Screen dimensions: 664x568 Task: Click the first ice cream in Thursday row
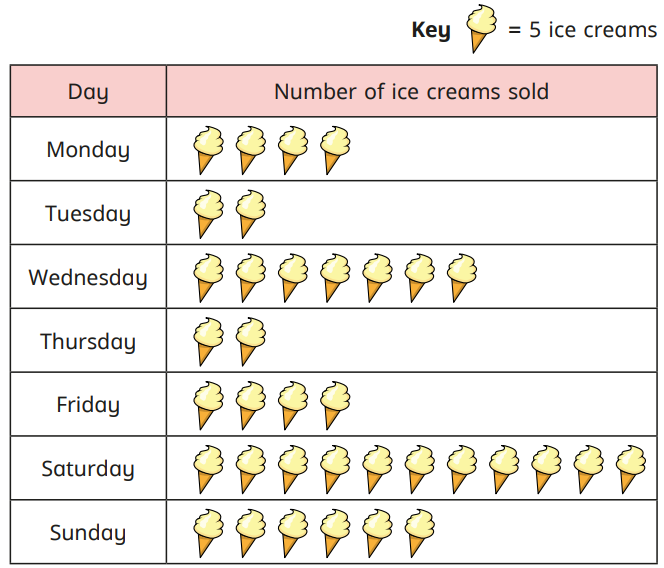point(208,341)
